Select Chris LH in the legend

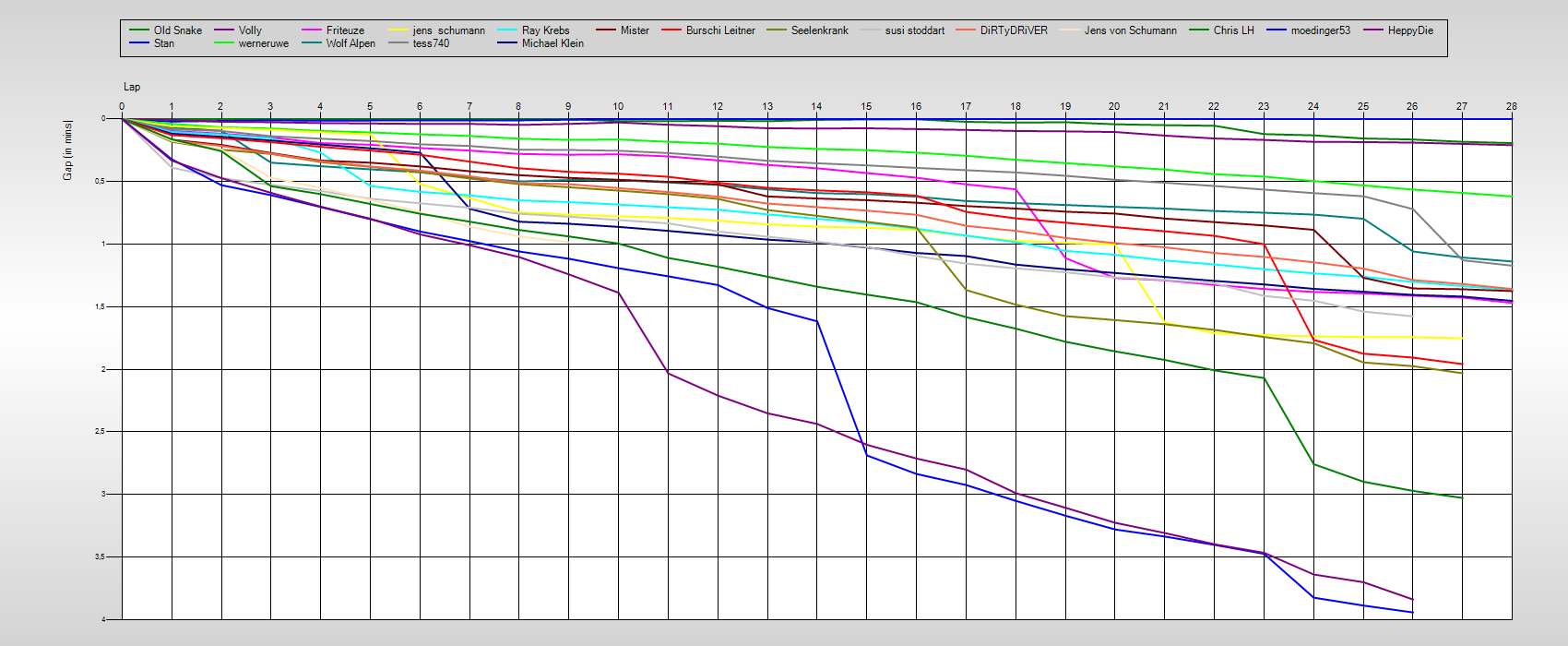(1233, 30)
